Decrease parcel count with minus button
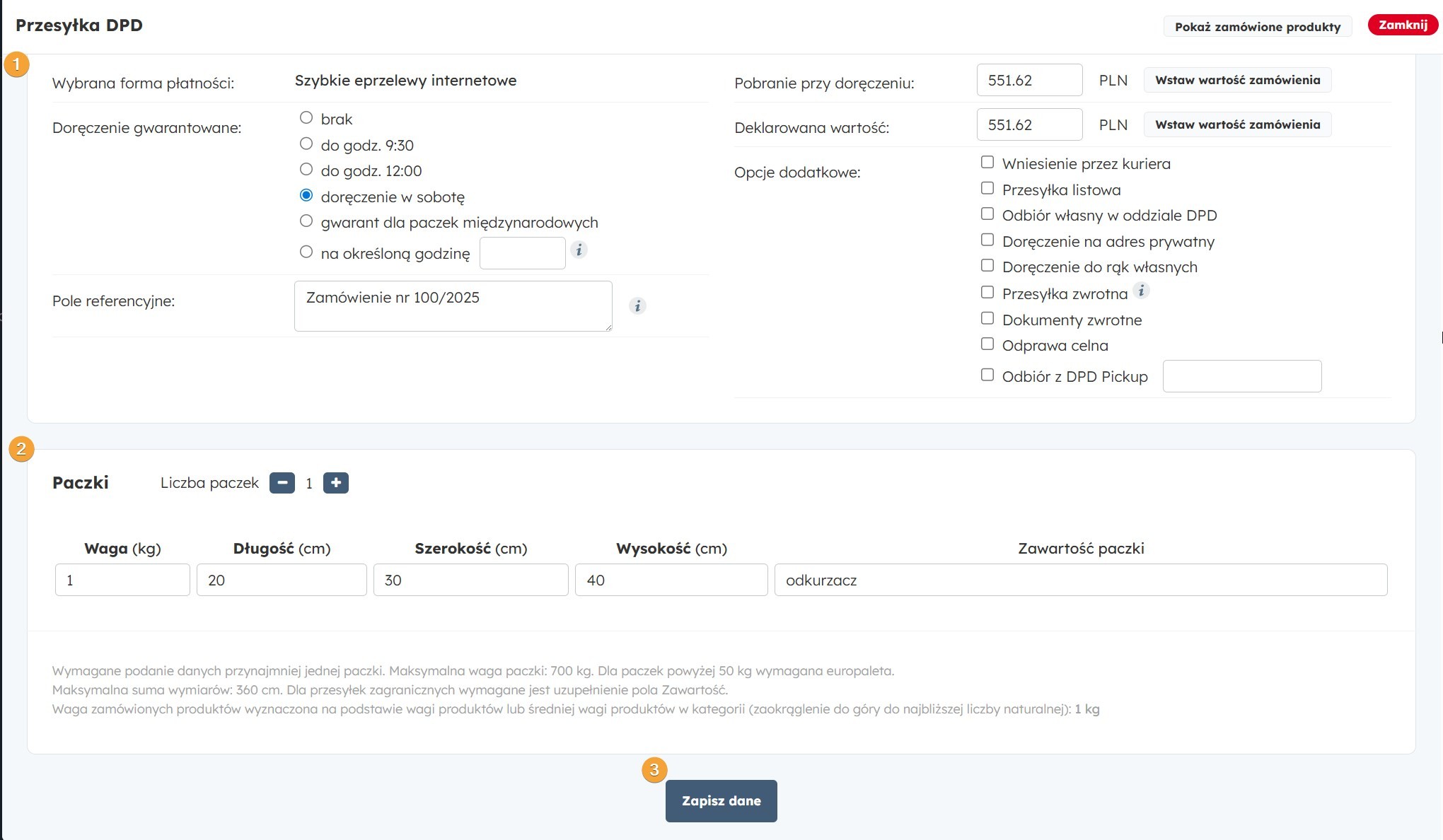The width and height of the screenshot is (1443, 840). pyautogui.click(x=282, y=483)
